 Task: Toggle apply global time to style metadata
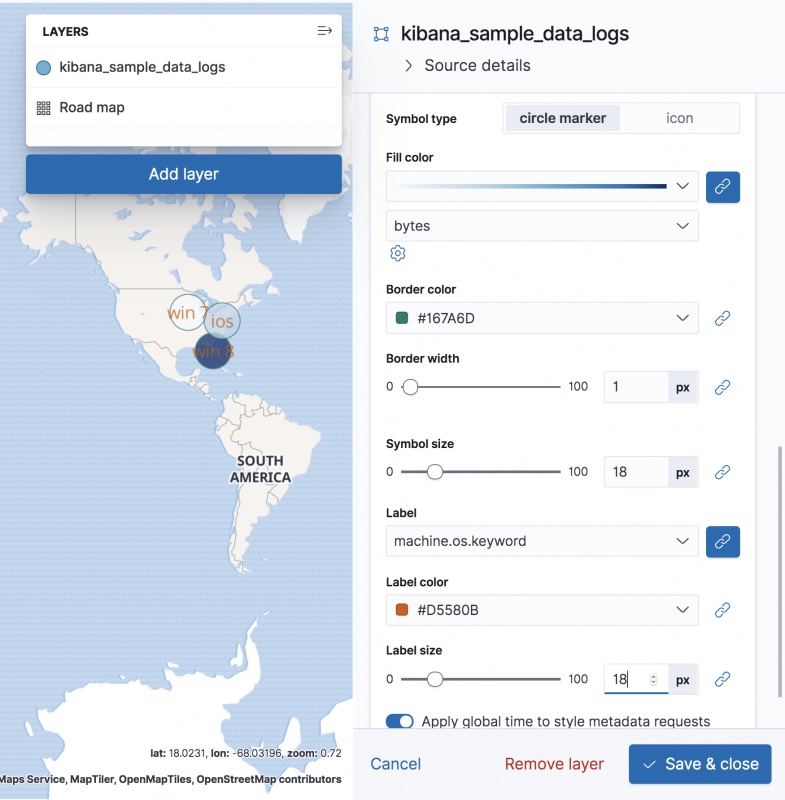coord(400,721)
